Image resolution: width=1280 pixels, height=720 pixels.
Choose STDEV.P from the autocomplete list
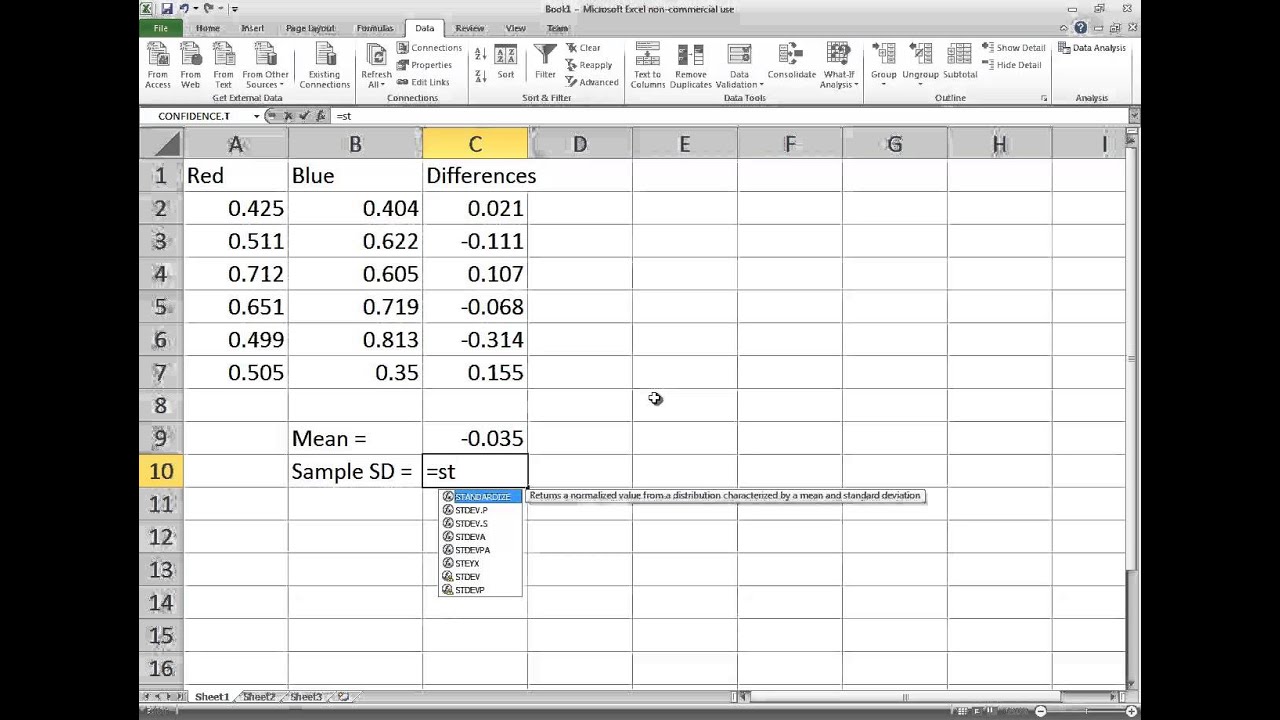480,510
